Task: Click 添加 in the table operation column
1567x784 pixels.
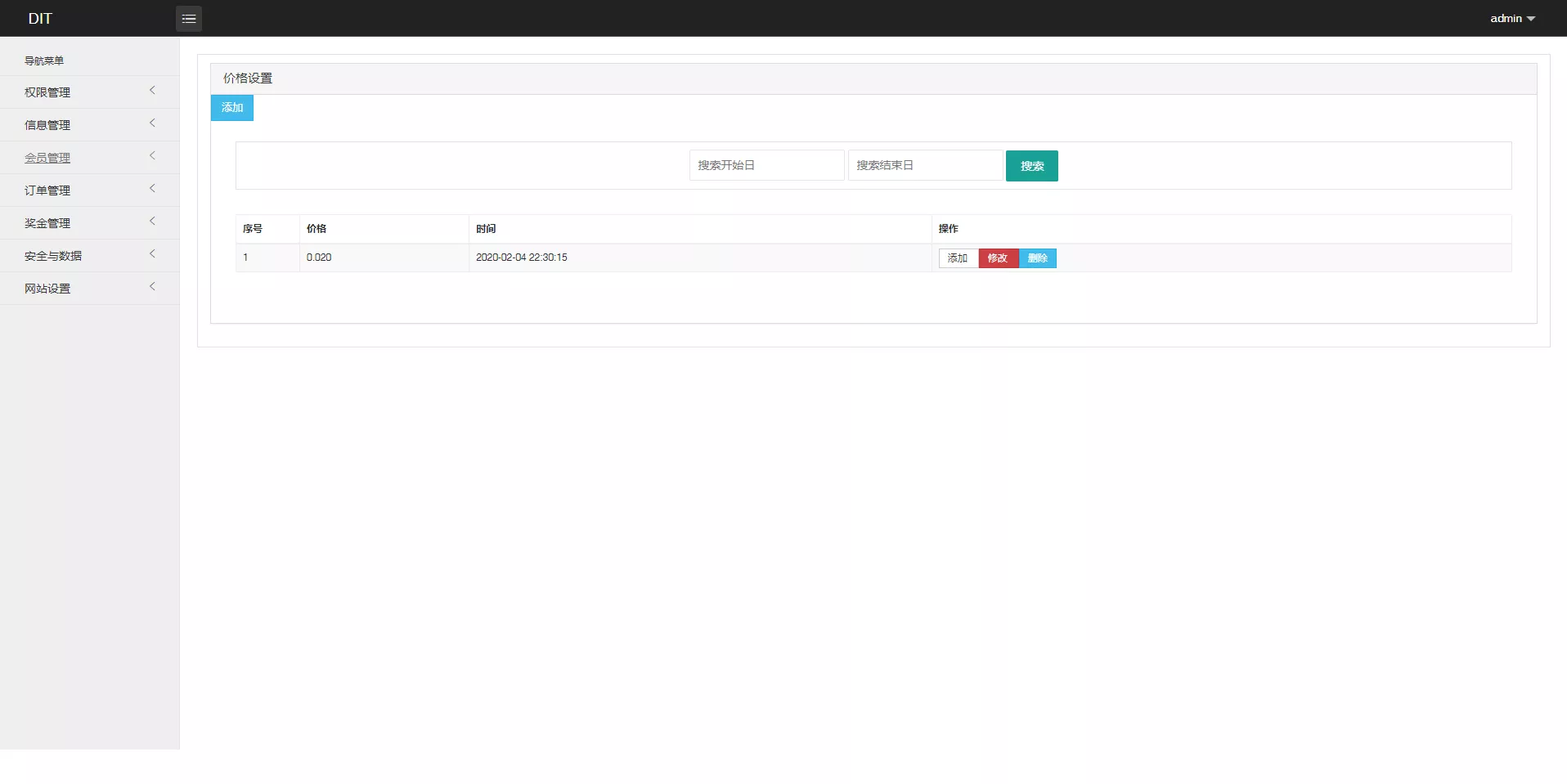Action: [957, 258]
